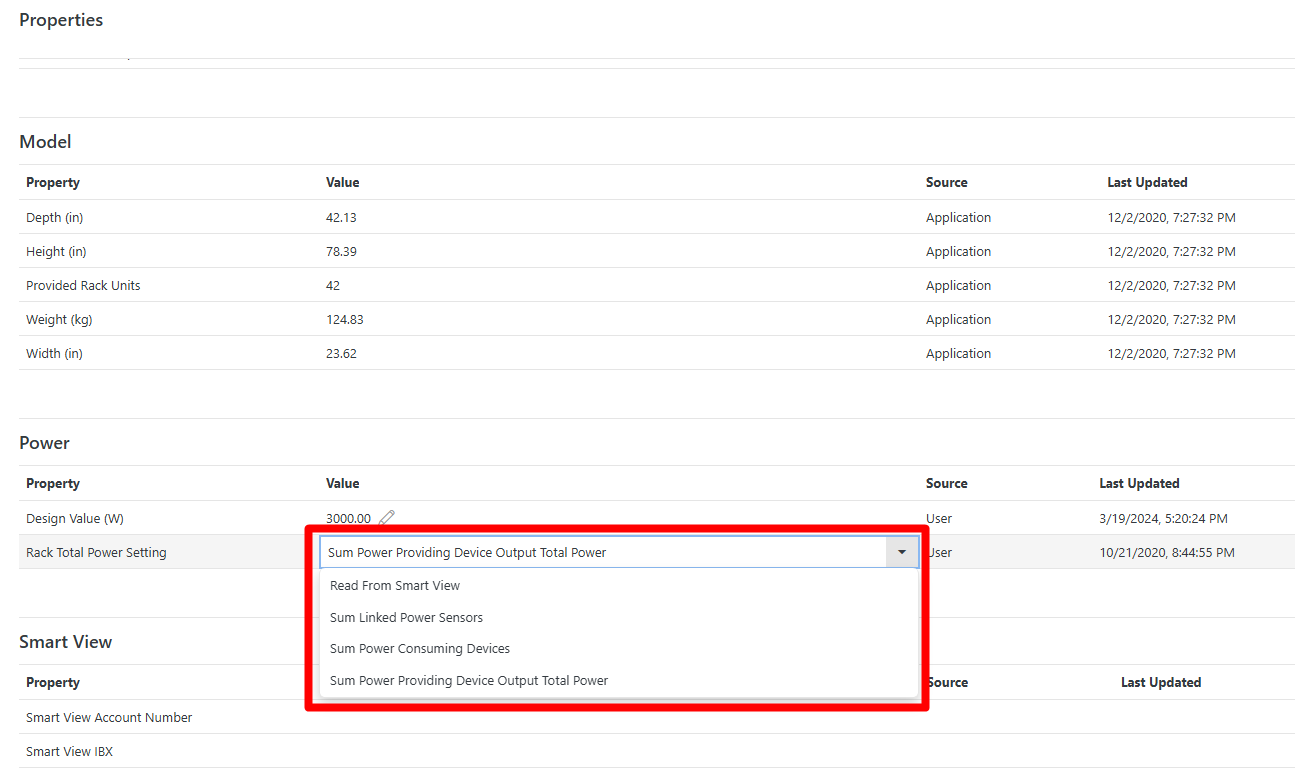Choose Sum Linked Power Sensors from the list
The height and width of the screenshot is (774, 1295).
[x=406, y=618]
